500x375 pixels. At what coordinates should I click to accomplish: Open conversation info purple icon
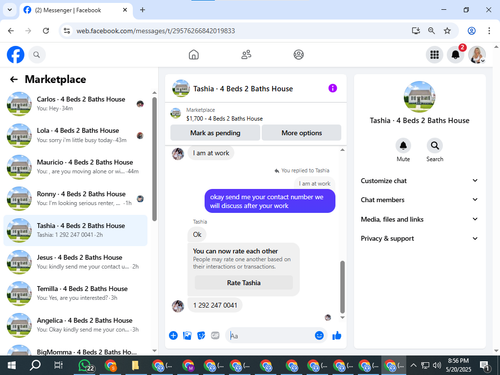point(332,88)
